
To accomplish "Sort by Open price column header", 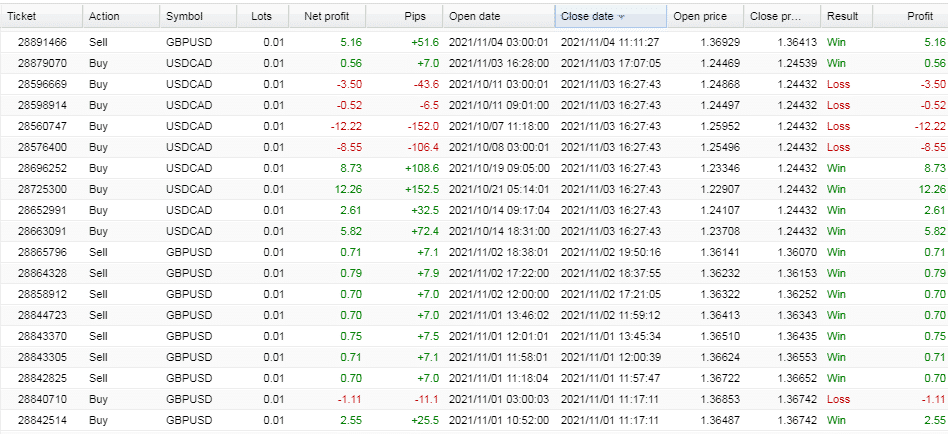I will pyautogui.click(x=705, y=16).
